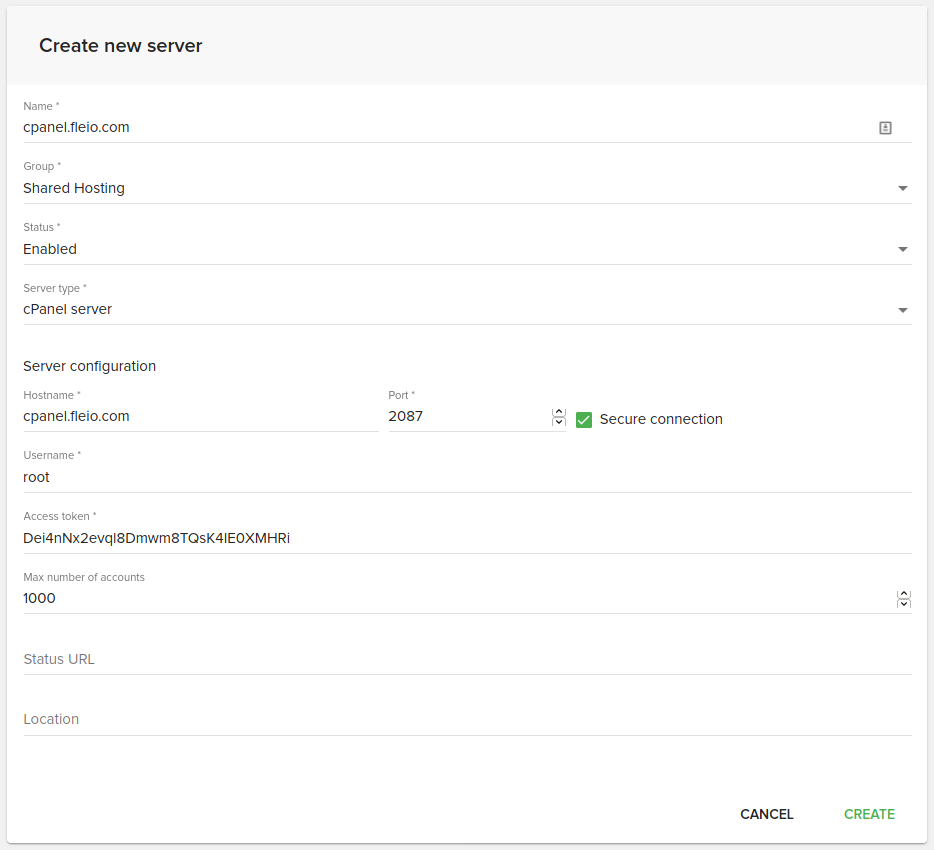Click into the Hostname input field

click(200, 417)
